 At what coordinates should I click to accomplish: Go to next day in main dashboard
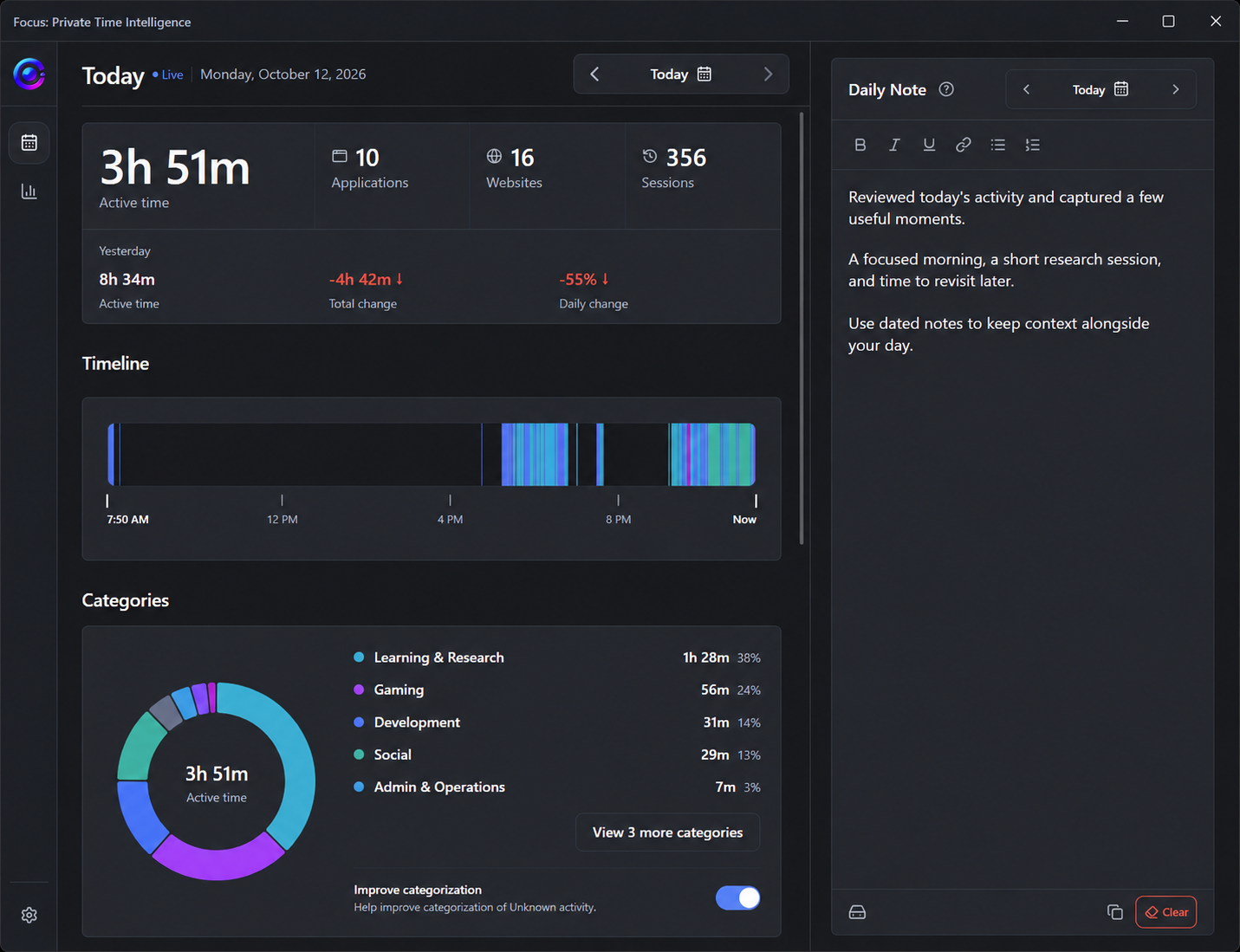tap(768, 74)
